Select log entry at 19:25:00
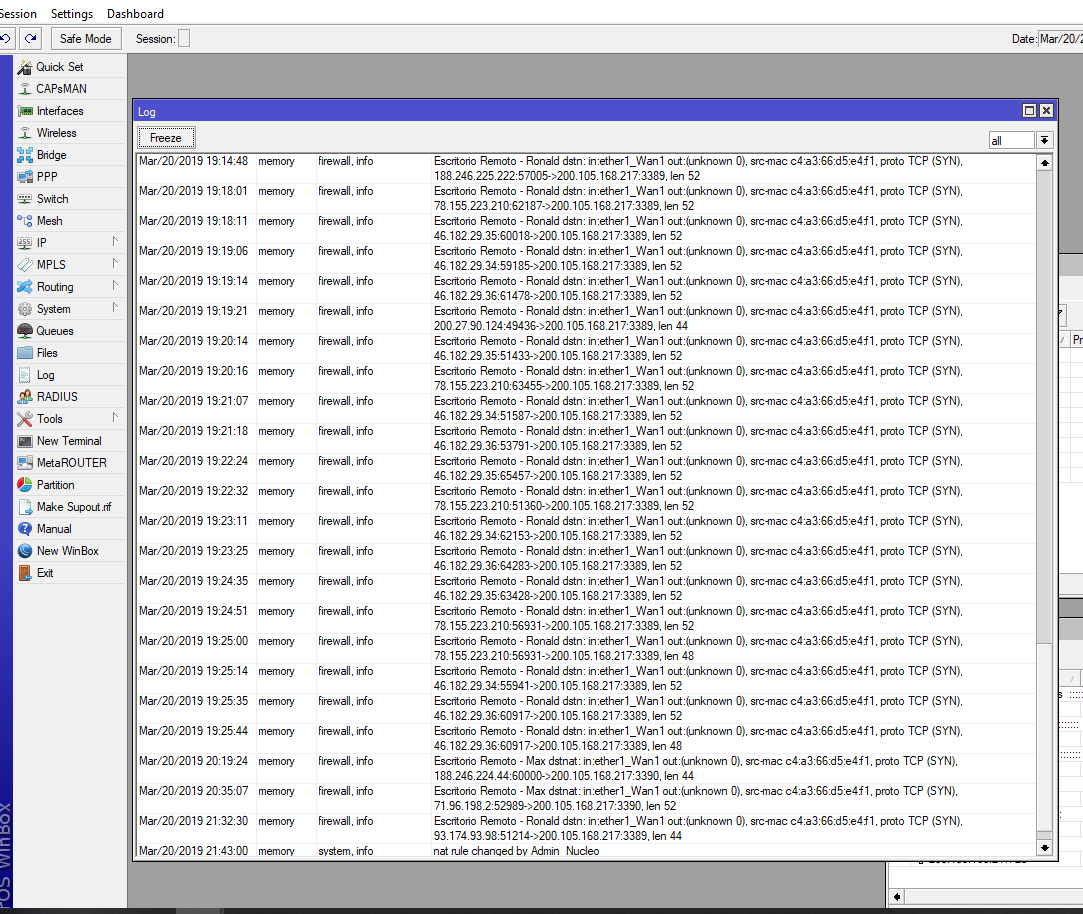The image size is (1083, 914). (586, 648)
